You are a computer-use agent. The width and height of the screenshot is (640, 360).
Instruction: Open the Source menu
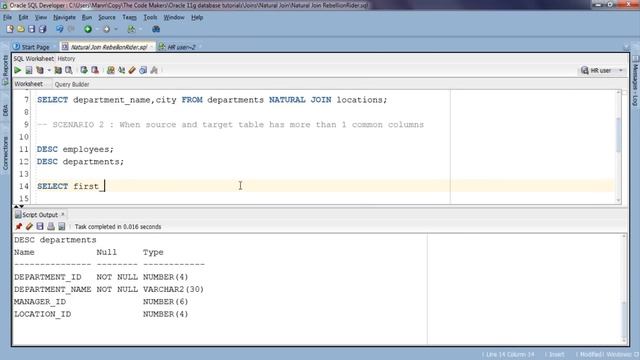pyautogui.click(x=107, y=18)
